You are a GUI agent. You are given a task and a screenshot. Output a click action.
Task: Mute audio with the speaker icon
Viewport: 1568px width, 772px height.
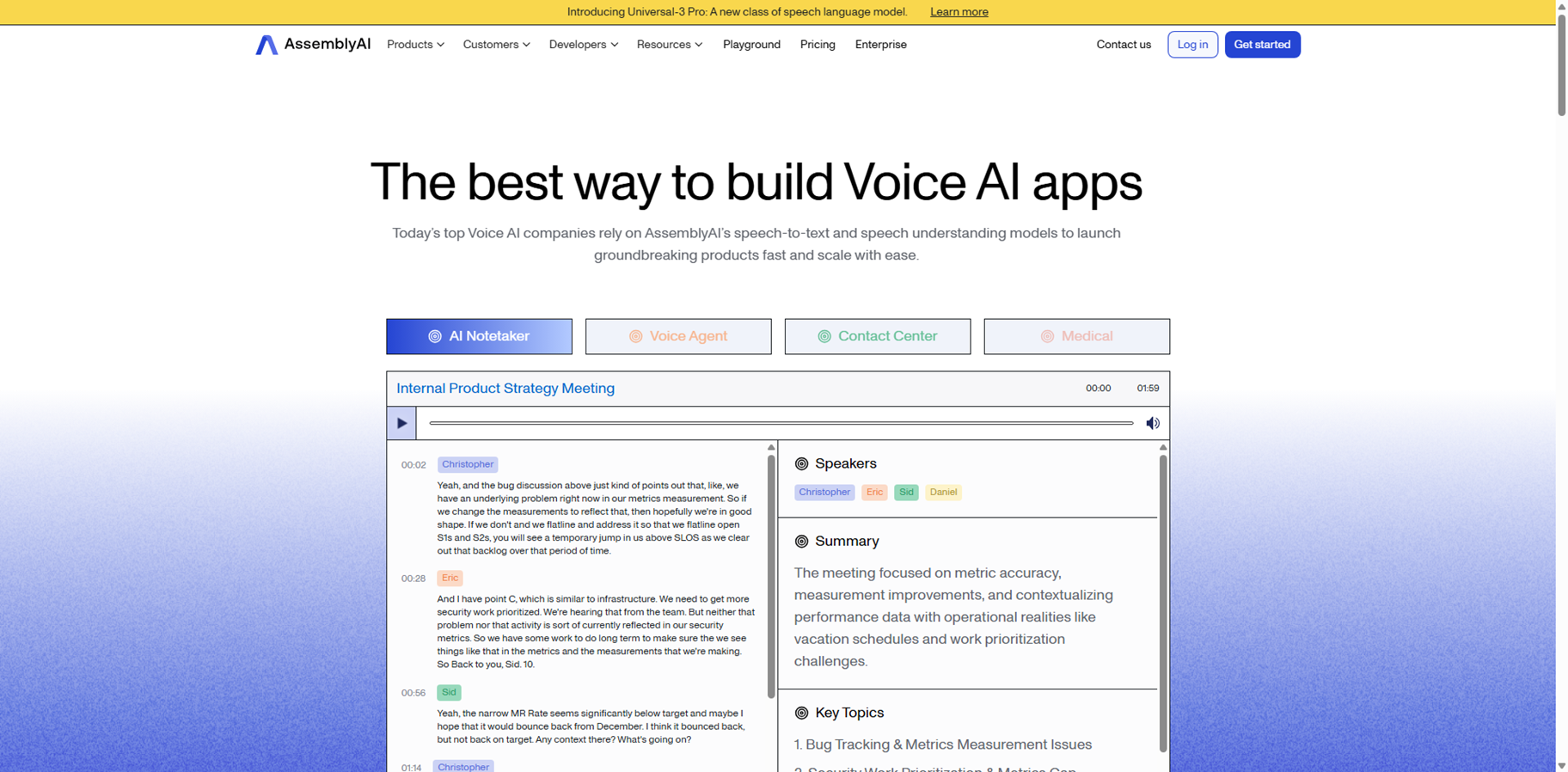point(1153,423)
